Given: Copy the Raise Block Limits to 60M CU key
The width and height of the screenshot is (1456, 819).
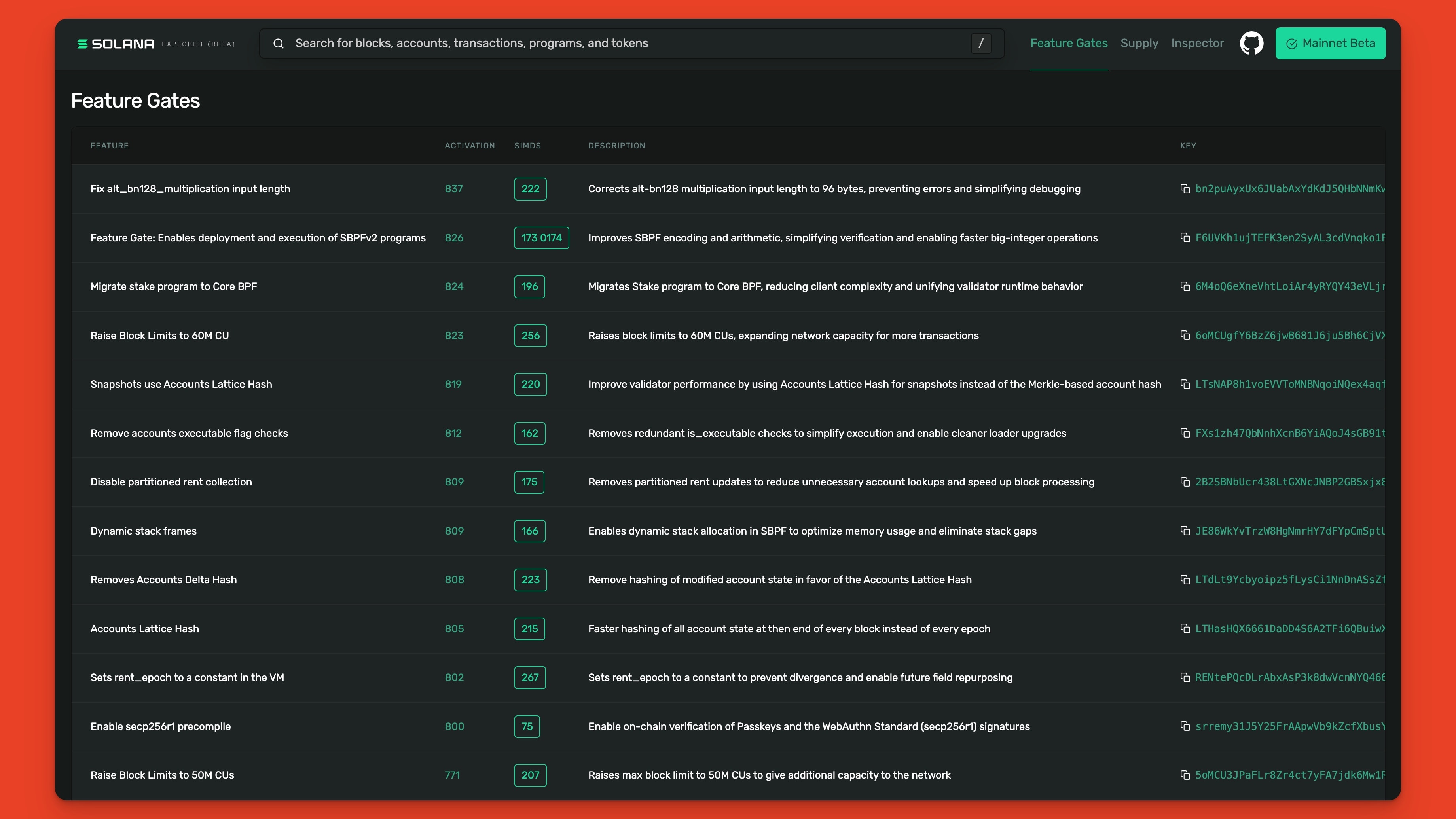Looking at the screenshot, I should tap(1185, 335).
